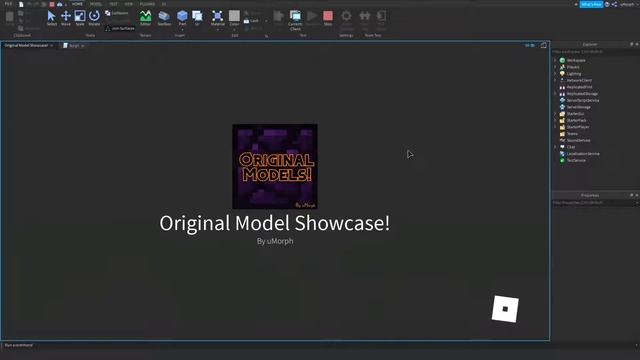Toggle the Join Surfaces option
The height and width of the screenshot is (360, 640).
120,29
